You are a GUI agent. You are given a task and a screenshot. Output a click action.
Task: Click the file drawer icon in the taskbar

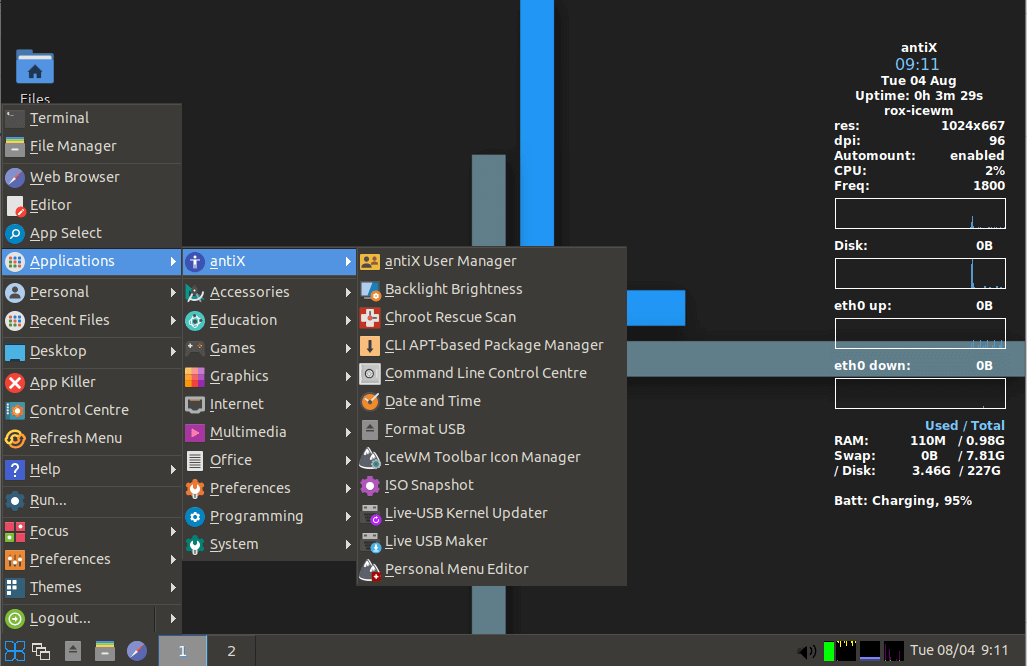pos(103,650)
